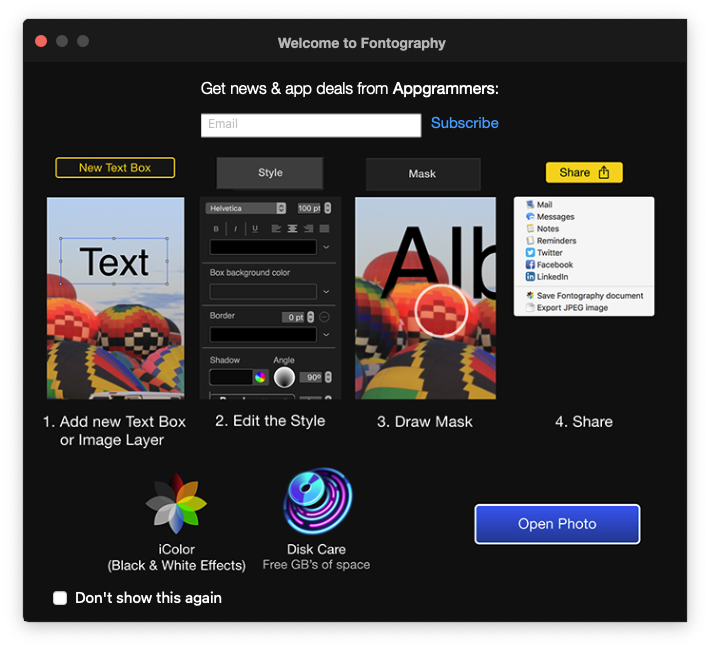Click the Bold formatting icon

click(216, 229)
